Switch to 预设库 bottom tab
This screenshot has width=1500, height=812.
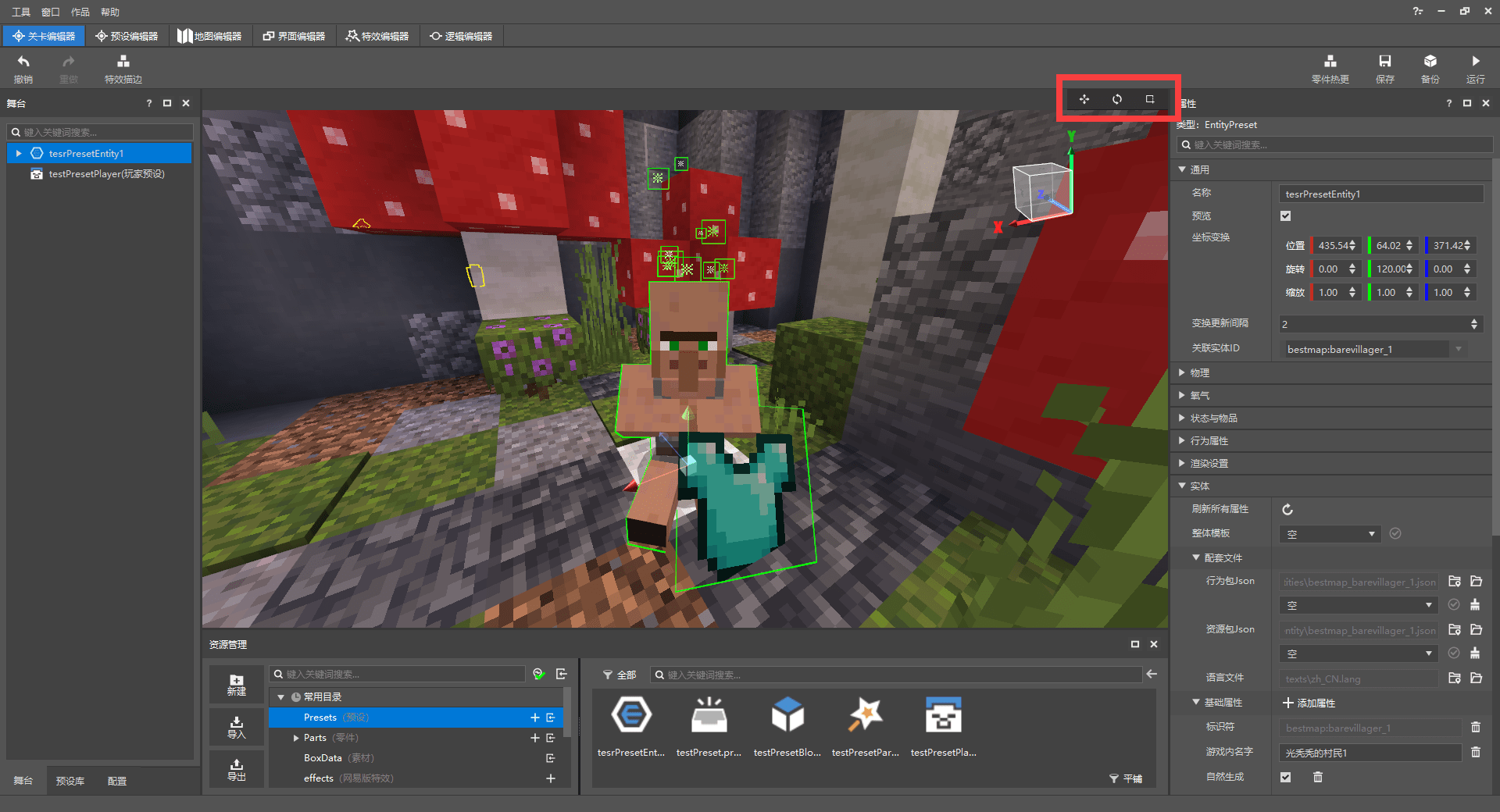tap(70, 781)
